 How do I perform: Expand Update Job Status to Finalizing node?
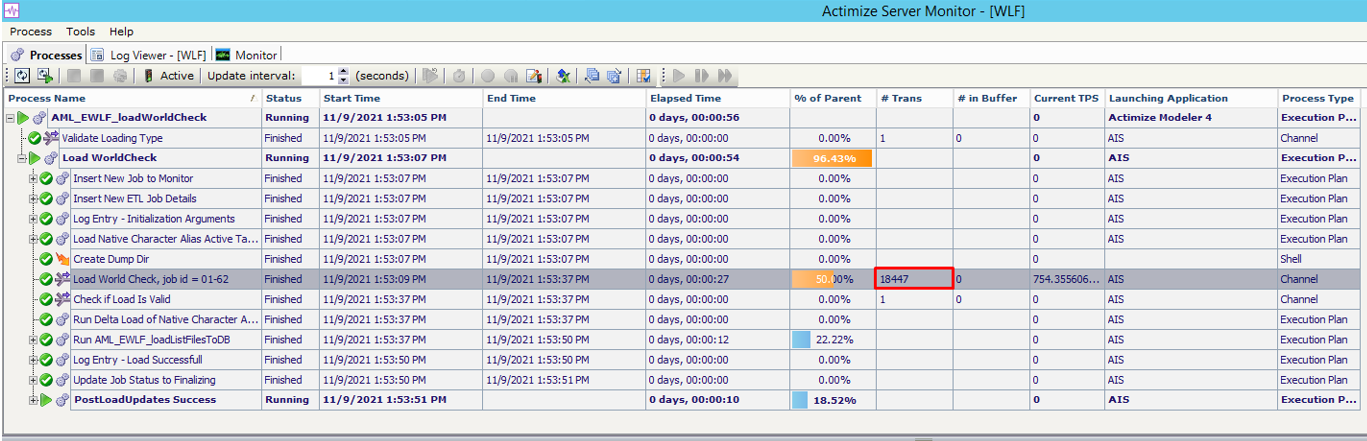33,380
